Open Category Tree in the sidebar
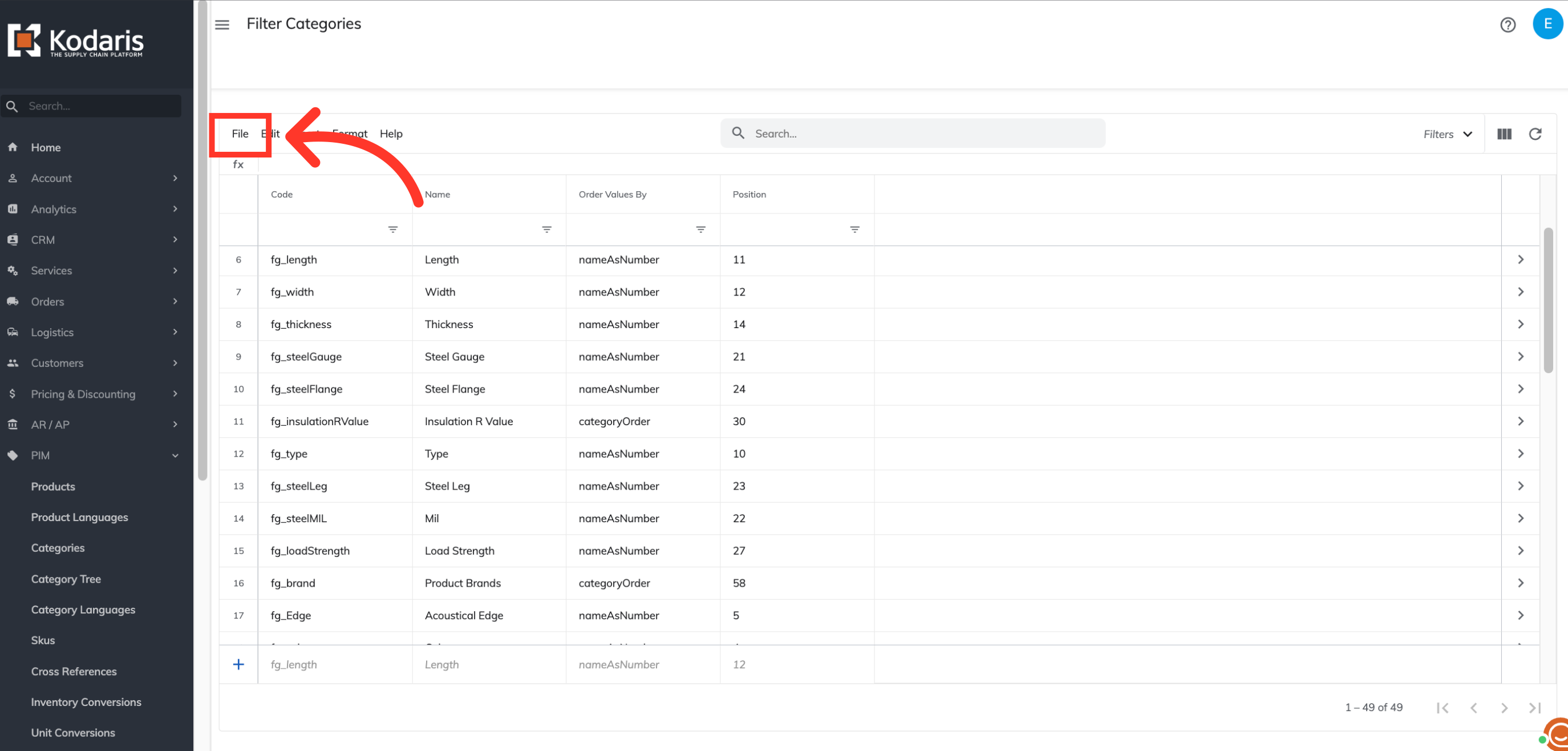This screenshot has height=751, width=1568. tap(66, 578)
